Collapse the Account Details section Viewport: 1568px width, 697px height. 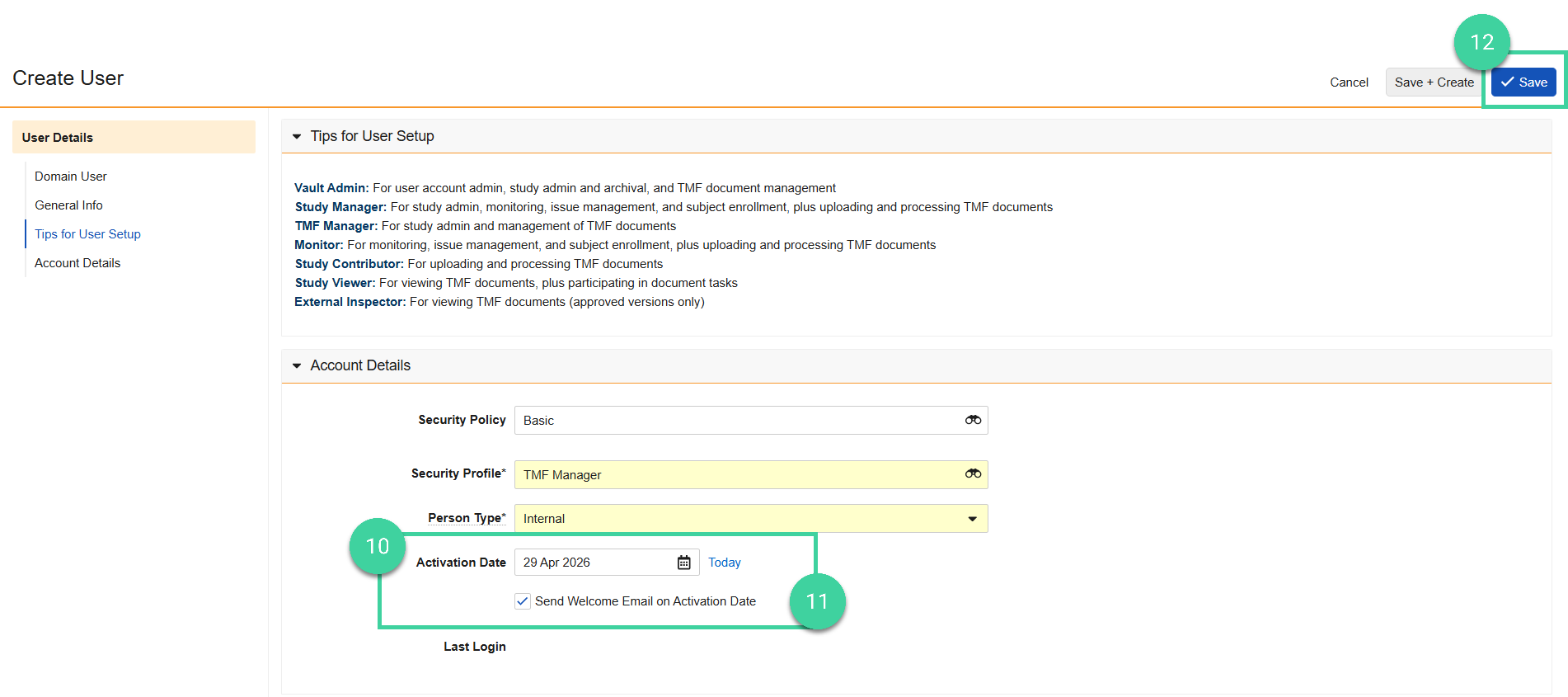297,365
